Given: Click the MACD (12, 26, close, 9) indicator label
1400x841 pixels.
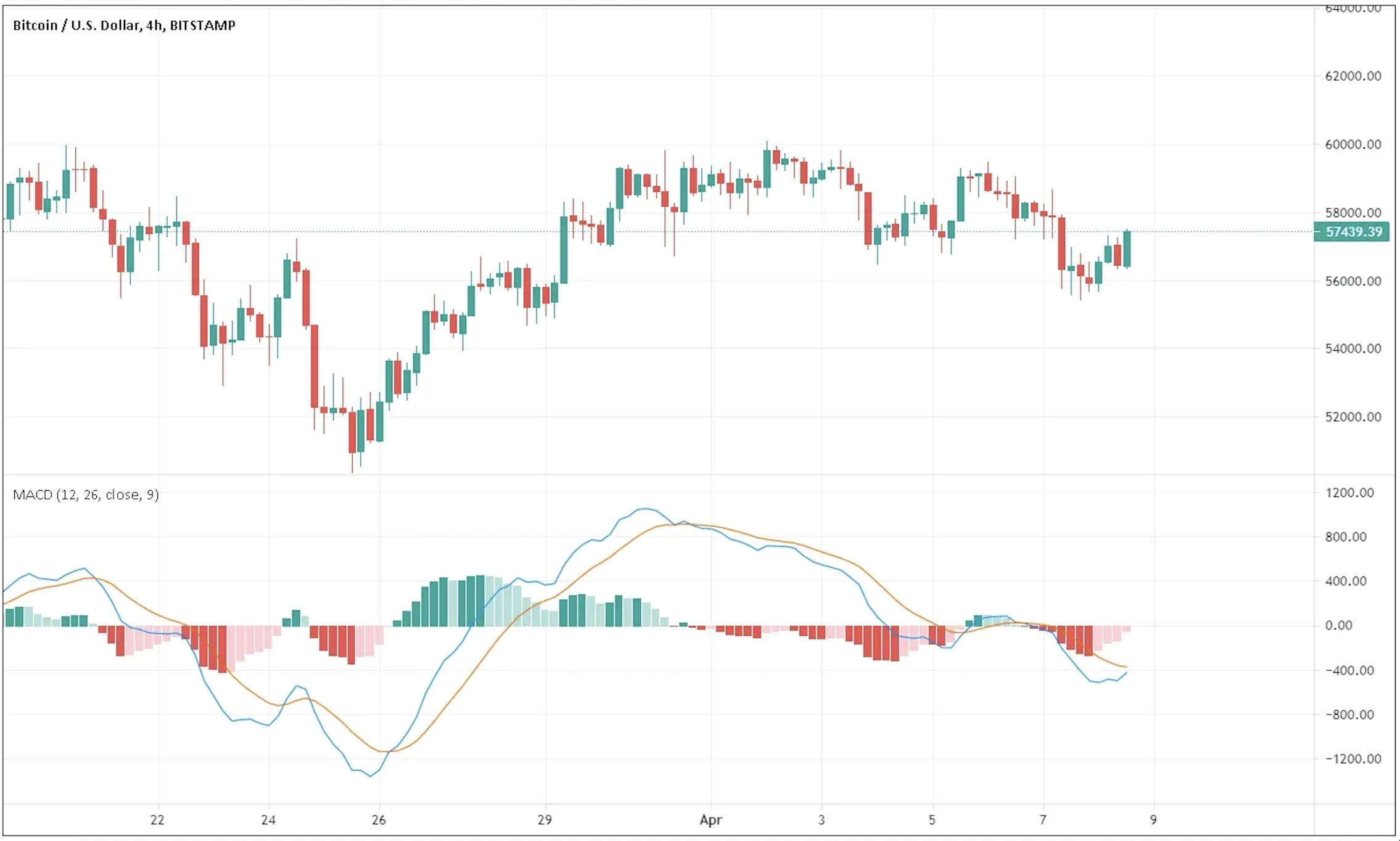Looking at the screenshot, I should coord(86,494).
